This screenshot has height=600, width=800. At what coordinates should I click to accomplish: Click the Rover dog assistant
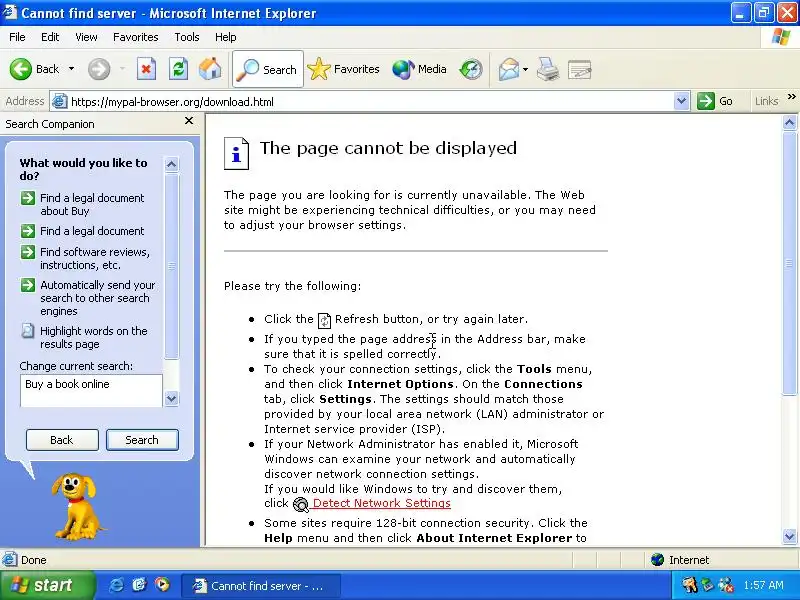pyautogui.click(x=77, y=506)
